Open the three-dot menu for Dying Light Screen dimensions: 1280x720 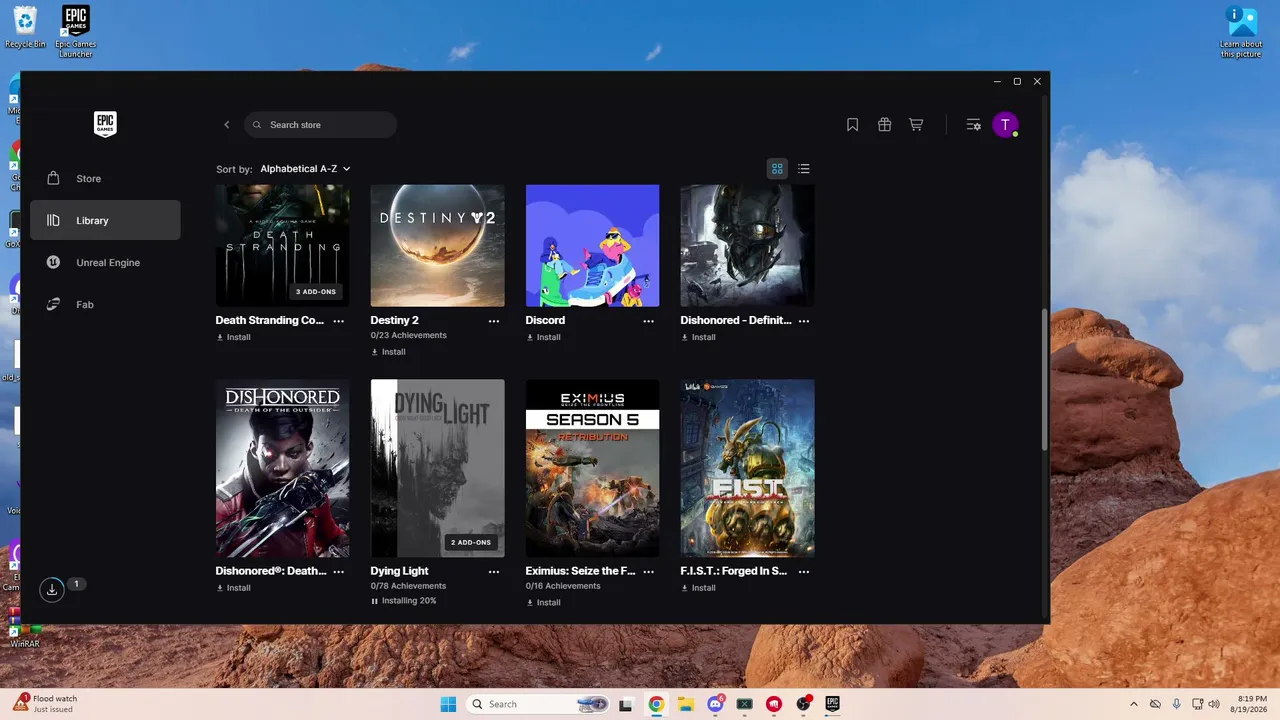tap(494, 572)
